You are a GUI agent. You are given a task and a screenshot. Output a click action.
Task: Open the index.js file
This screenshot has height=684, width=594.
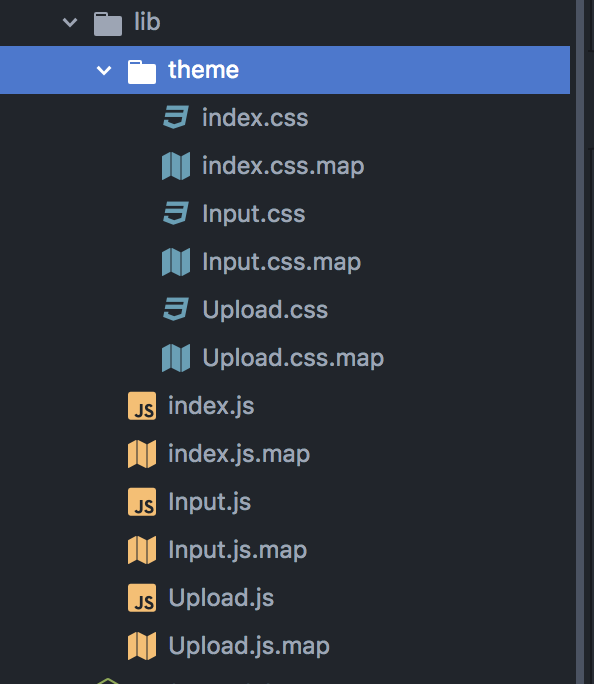211,407
